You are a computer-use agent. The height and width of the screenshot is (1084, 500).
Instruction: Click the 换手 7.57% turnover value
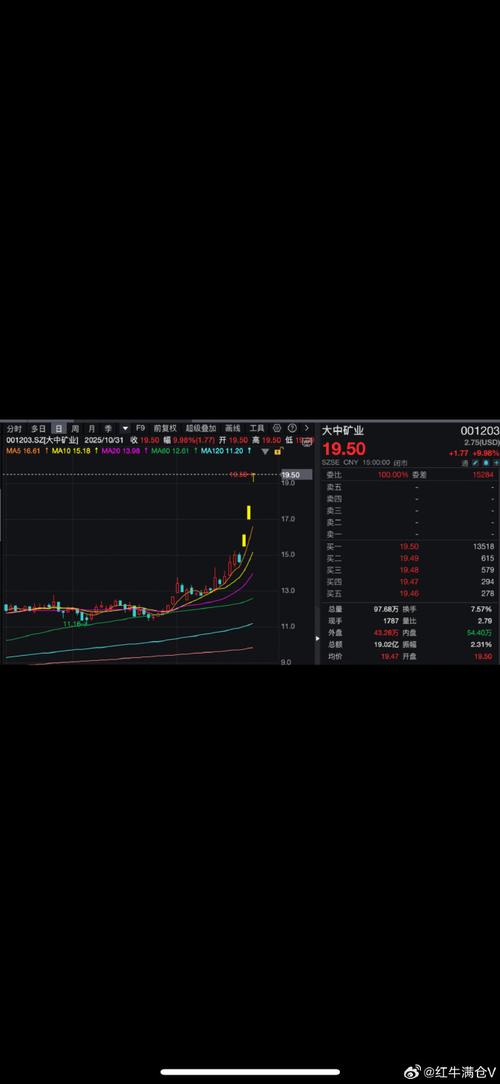tap(482, 609)
